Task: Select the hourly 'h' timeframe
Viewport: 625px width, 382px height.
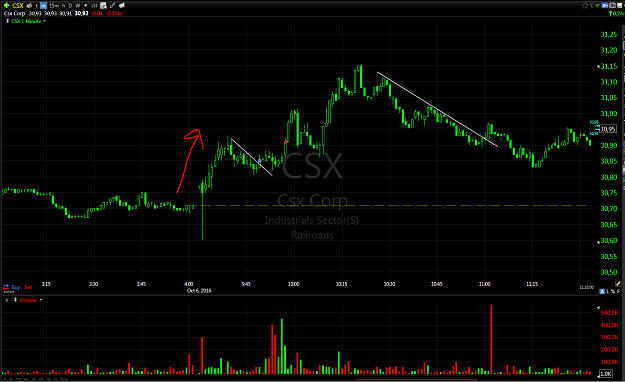Action: [63, 6]
